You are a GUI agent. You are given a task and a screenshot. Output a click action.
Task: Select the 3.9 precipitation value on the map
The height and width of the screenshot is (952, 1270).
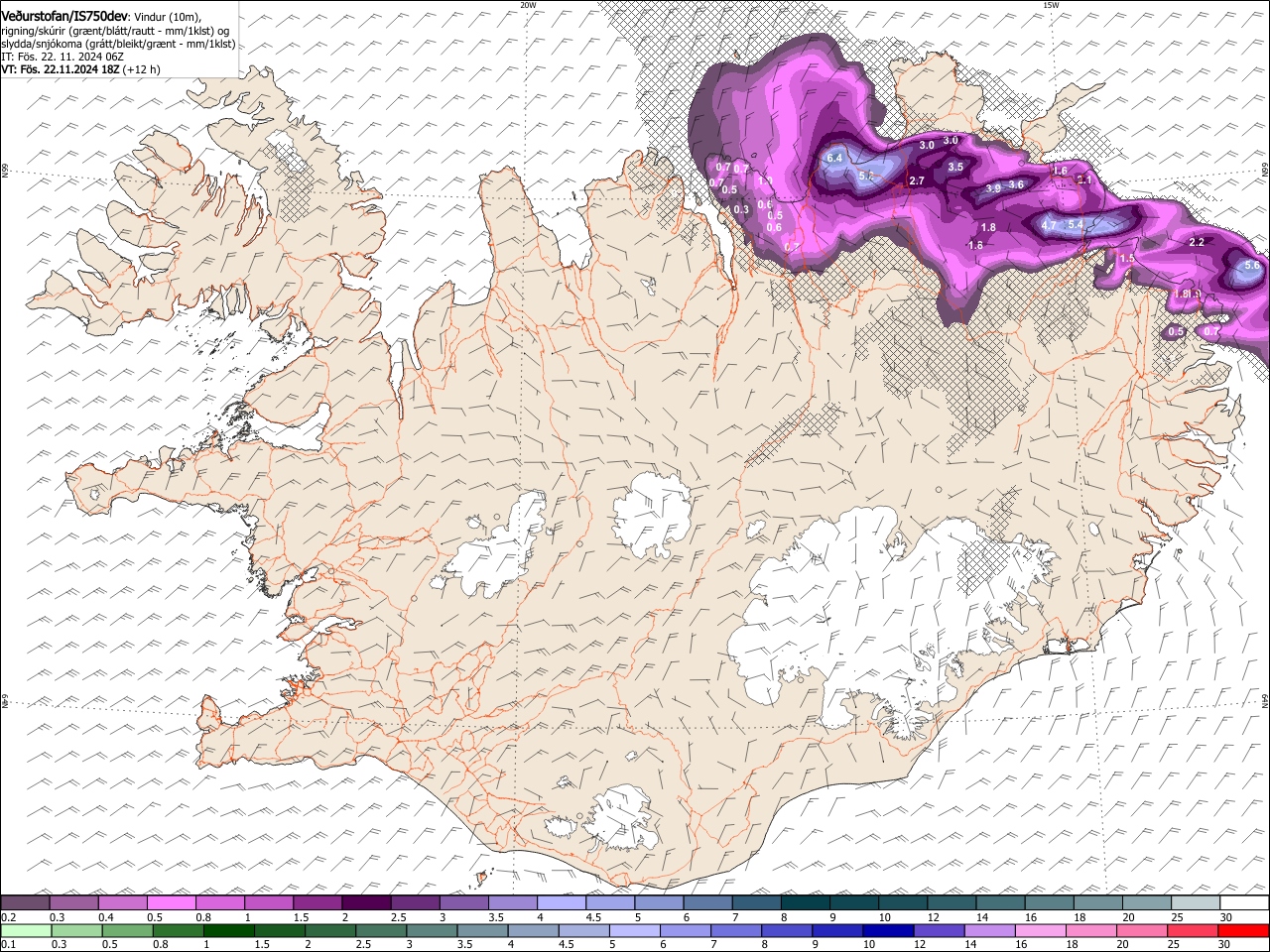coord(993,188)
